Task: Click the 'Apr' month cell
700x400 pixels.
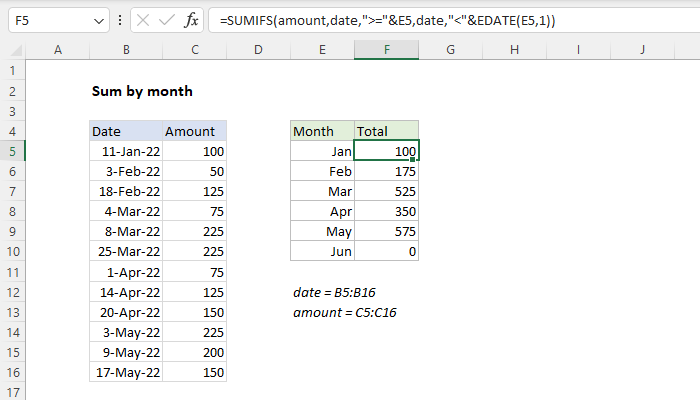Action: 322,212
